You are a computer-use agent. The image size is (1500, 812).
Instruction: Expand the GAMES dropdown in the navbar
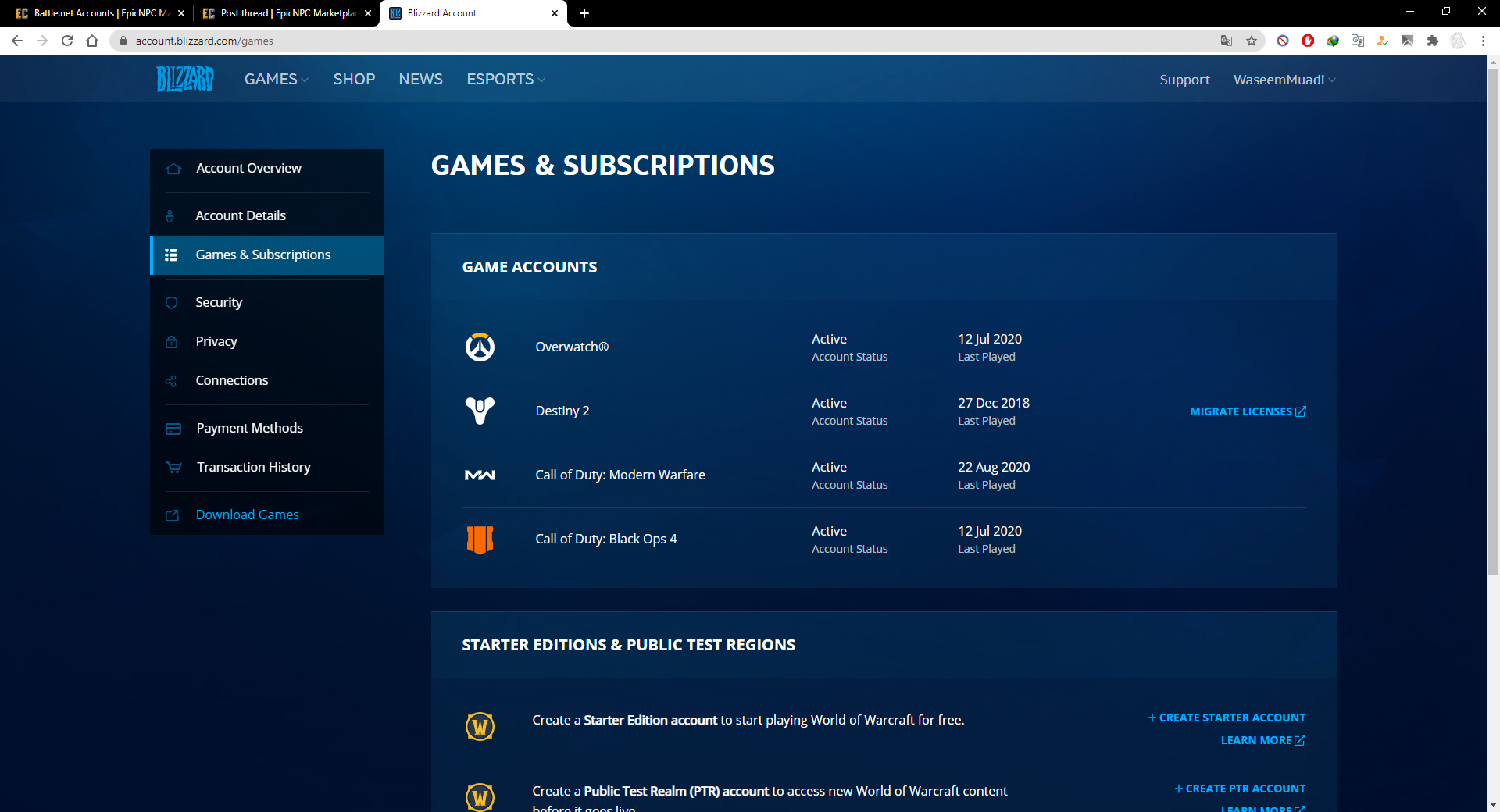click(x=277, y=79)
